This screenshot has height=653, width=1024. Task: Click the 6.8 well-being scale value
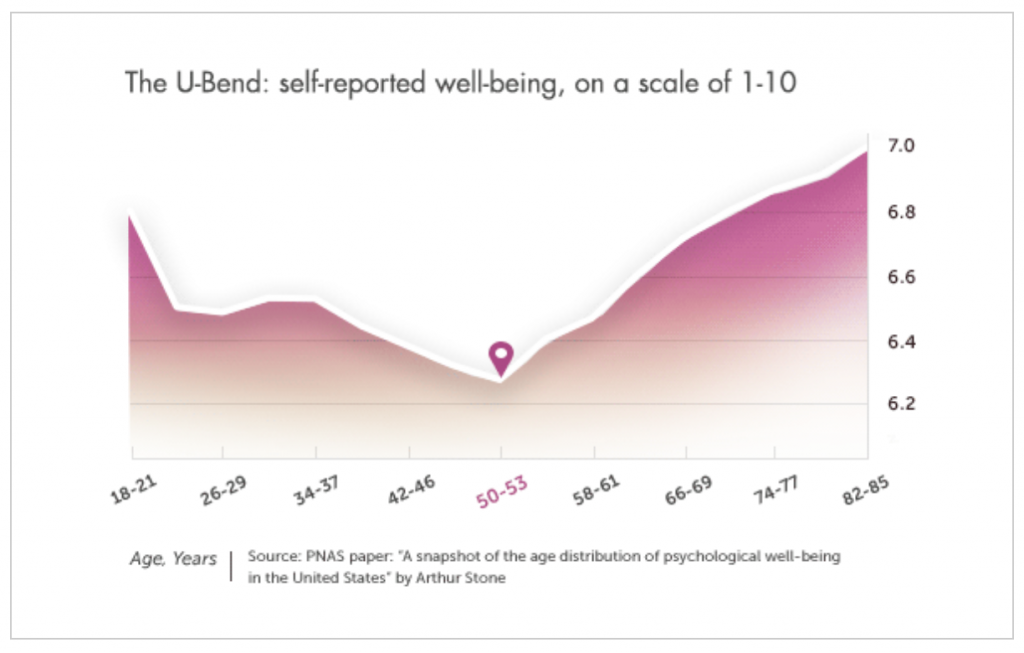click(902, 213)
